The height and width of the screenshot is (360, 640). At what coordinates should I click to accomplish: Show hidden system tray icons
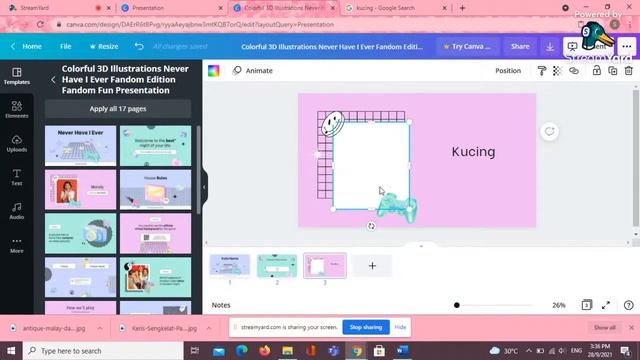coord(529,351)
